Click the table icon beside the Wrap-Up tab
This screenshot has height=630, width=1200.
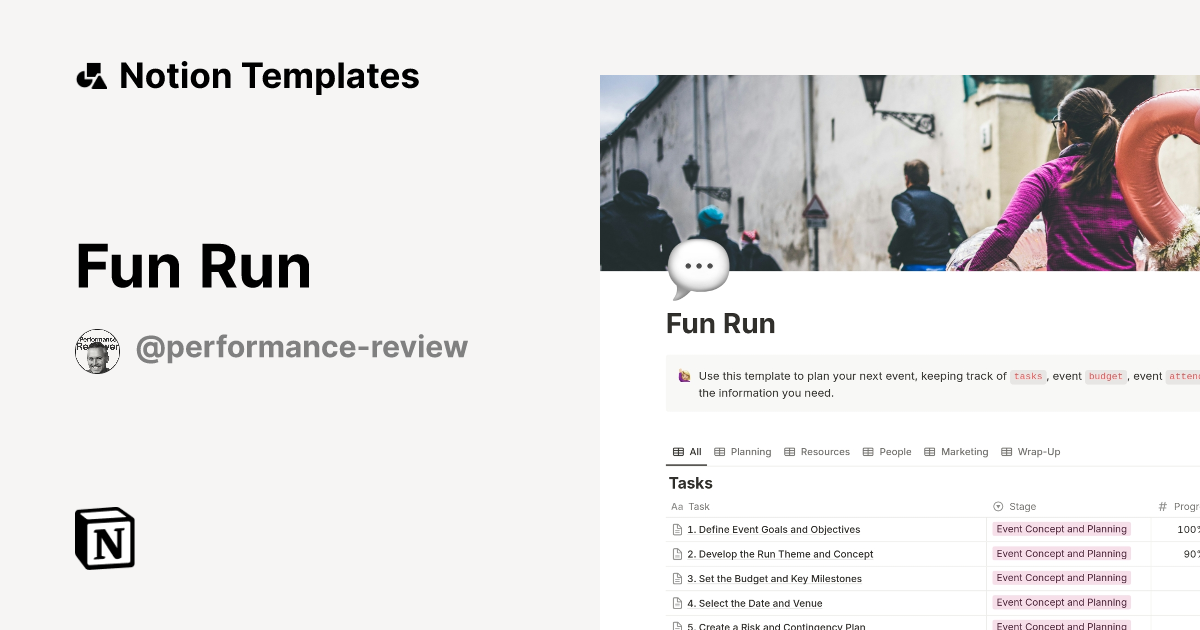[x=1005, y=451]
